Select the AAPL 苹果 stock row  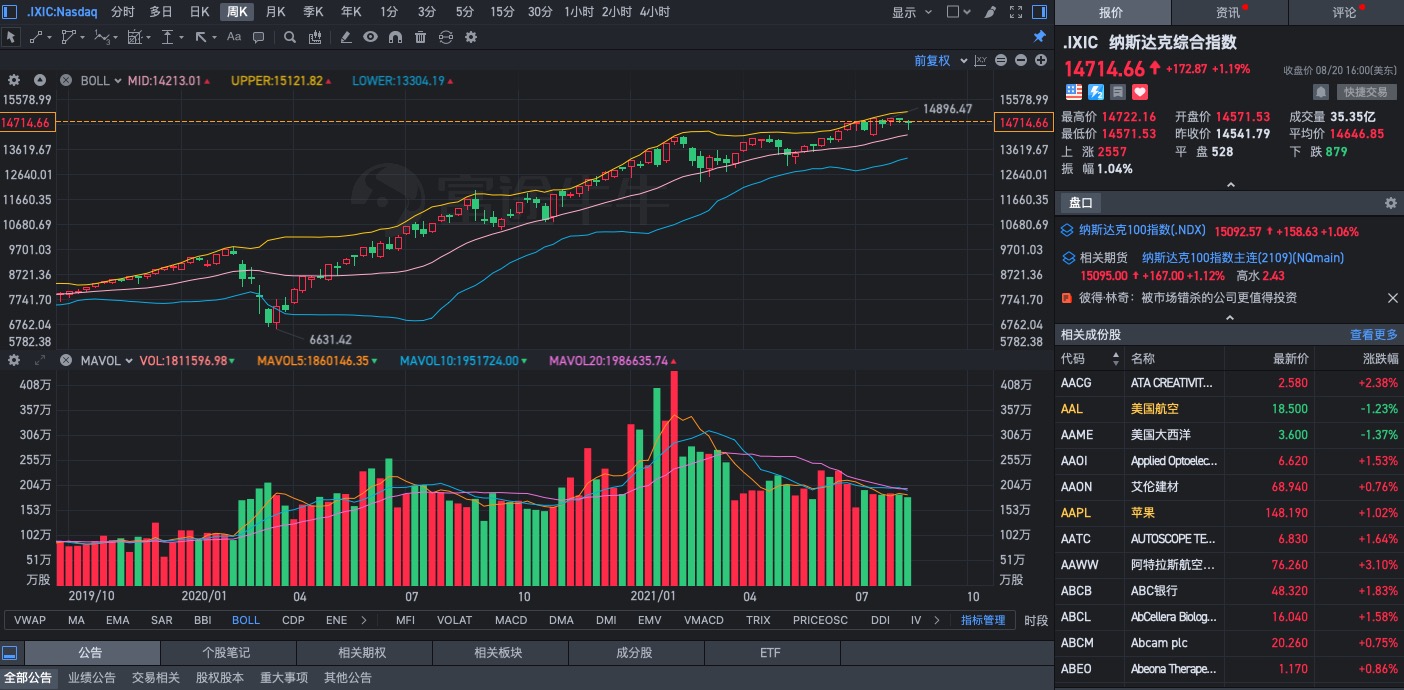[x=1229, y=513]
